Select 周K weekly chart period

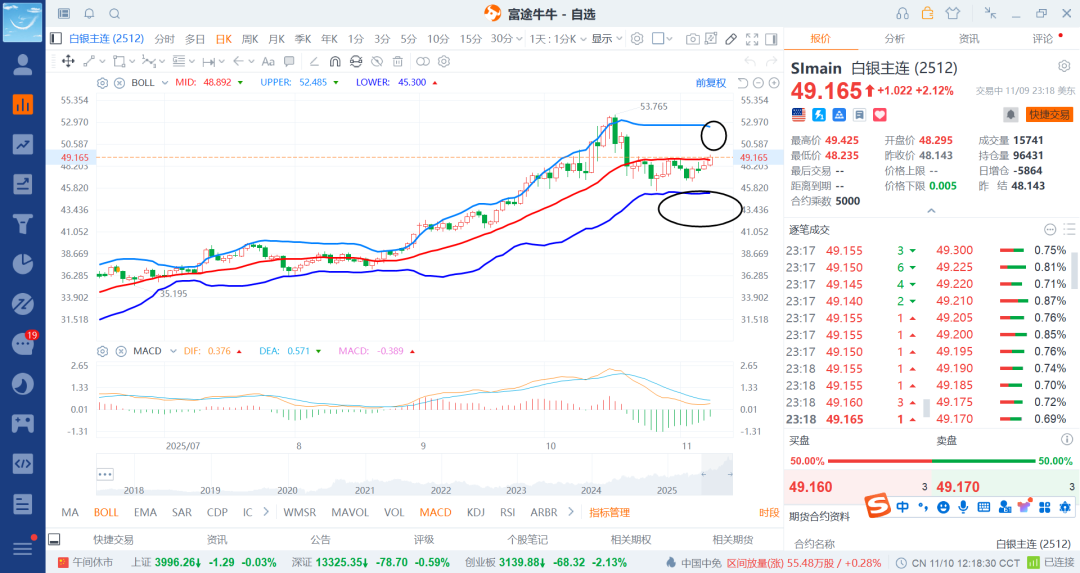[x=250, y=39]
